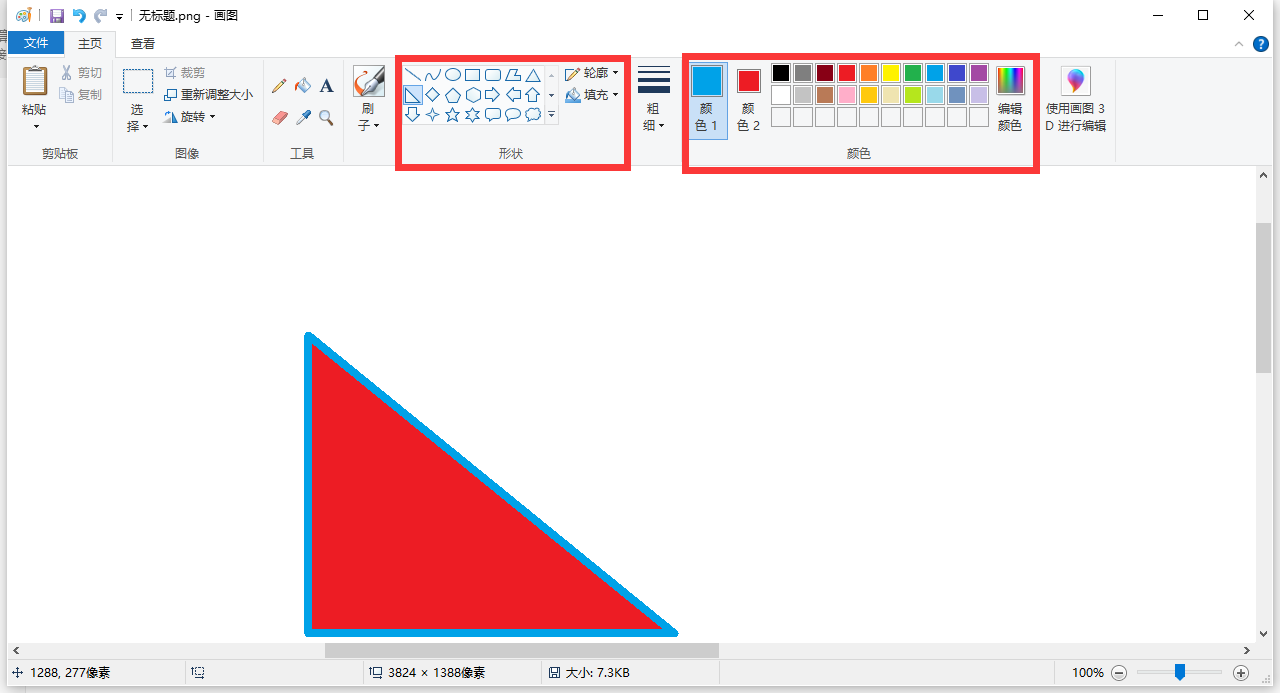Pick the yellow color swatch
1280x693 pixels.
pyautogui.click(x=891, y=73)
